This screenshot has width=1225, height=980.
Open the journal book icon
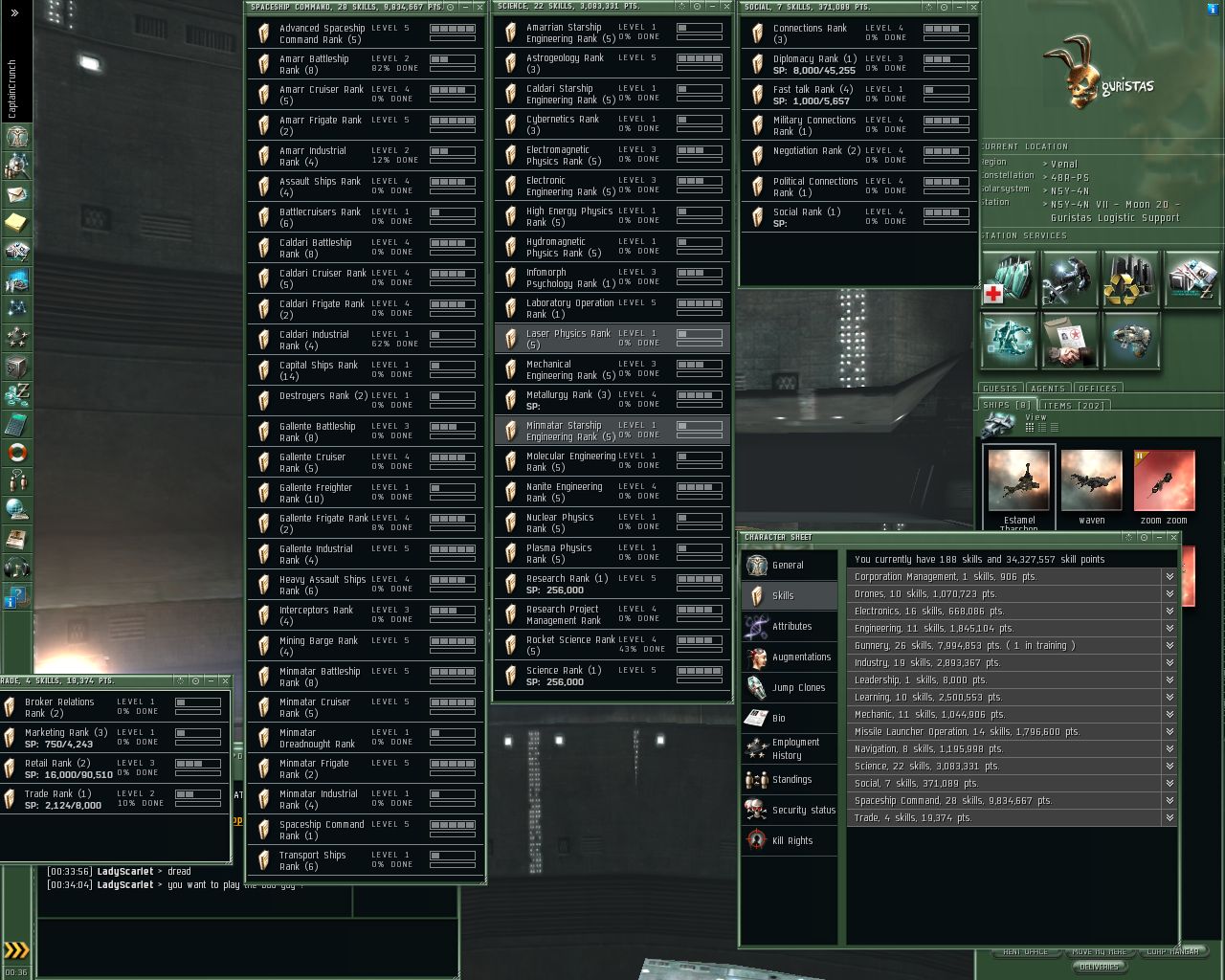tap(17, 539)
